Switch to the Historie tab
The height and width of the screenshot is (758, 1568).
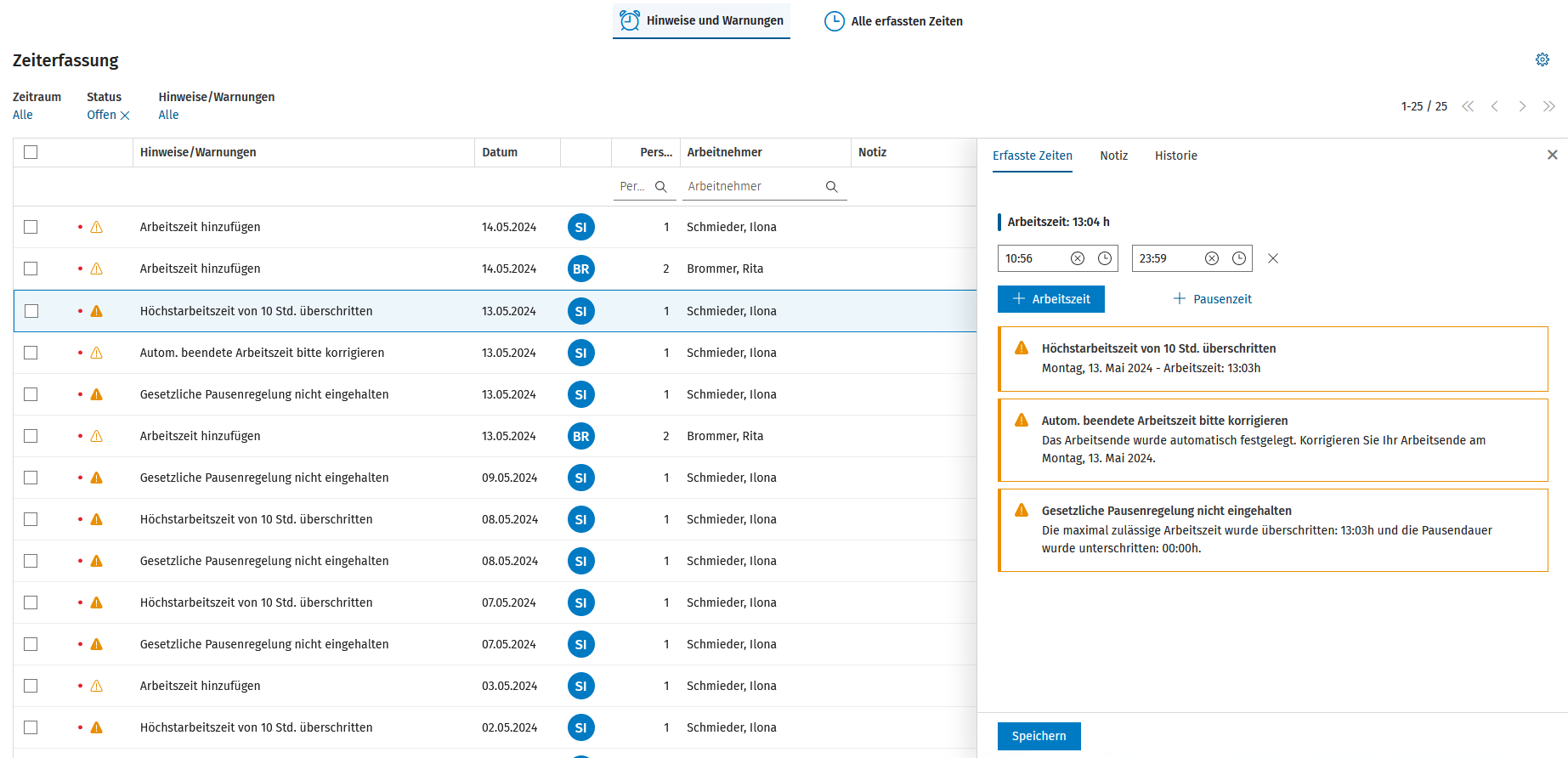[x=1175, y=156]
